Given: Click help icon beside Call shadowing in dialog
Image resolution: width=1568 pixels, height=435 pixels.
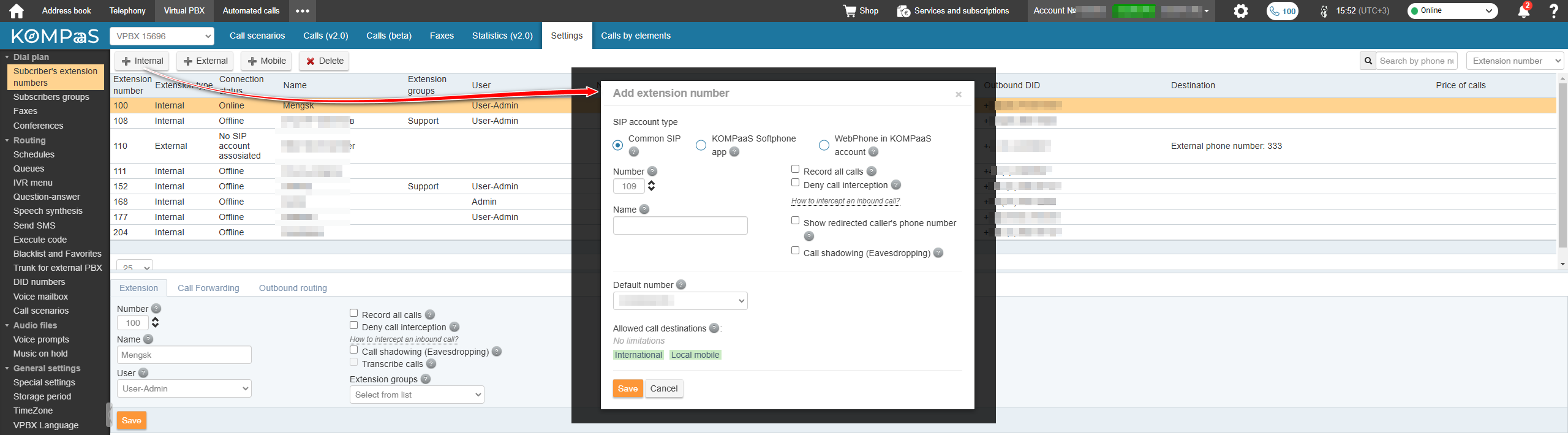Looking at the screenshot, I should (x=938, y=253).
